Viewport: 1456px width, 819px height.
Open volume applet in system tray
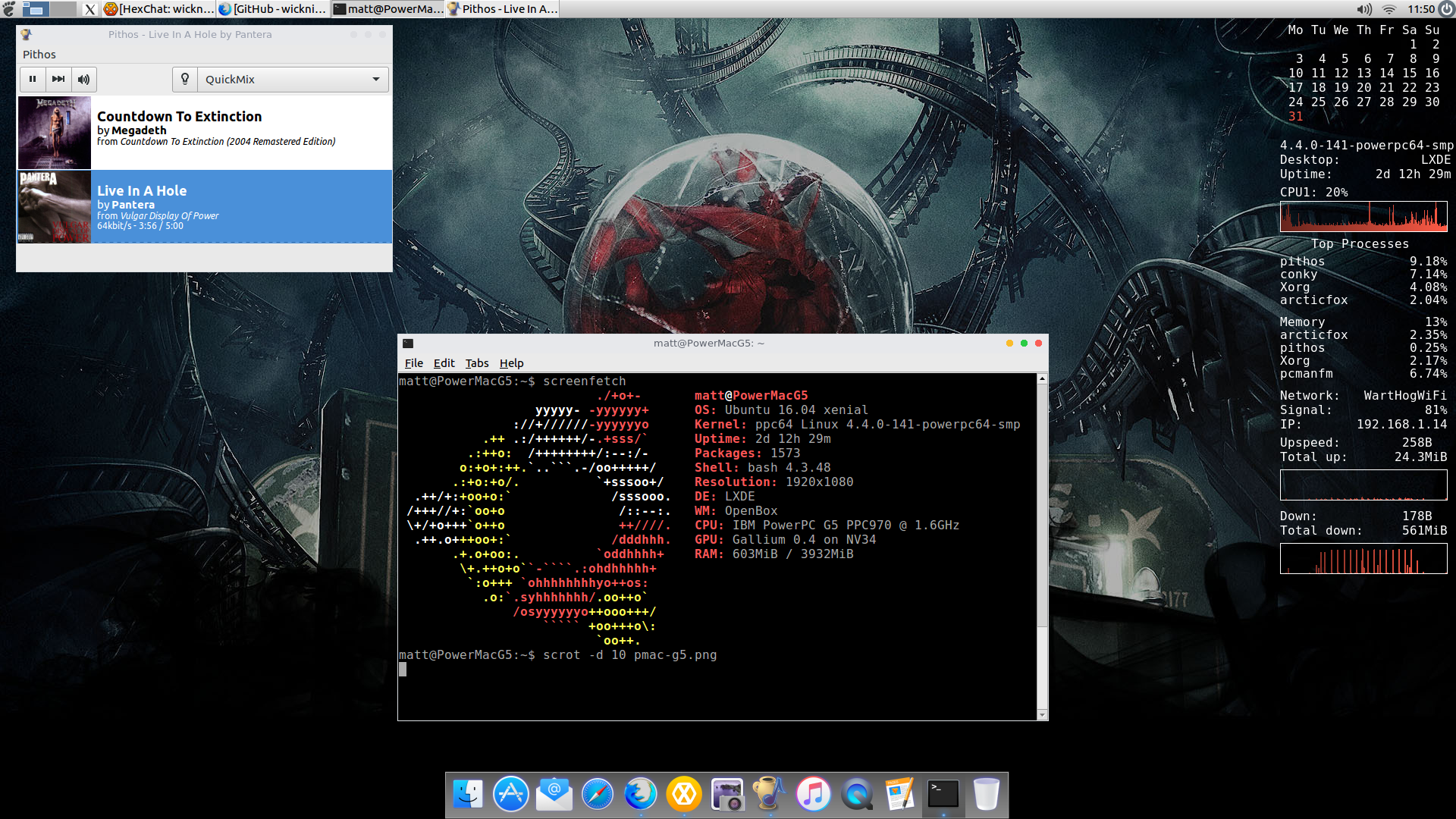click(x=1364, y=9)
